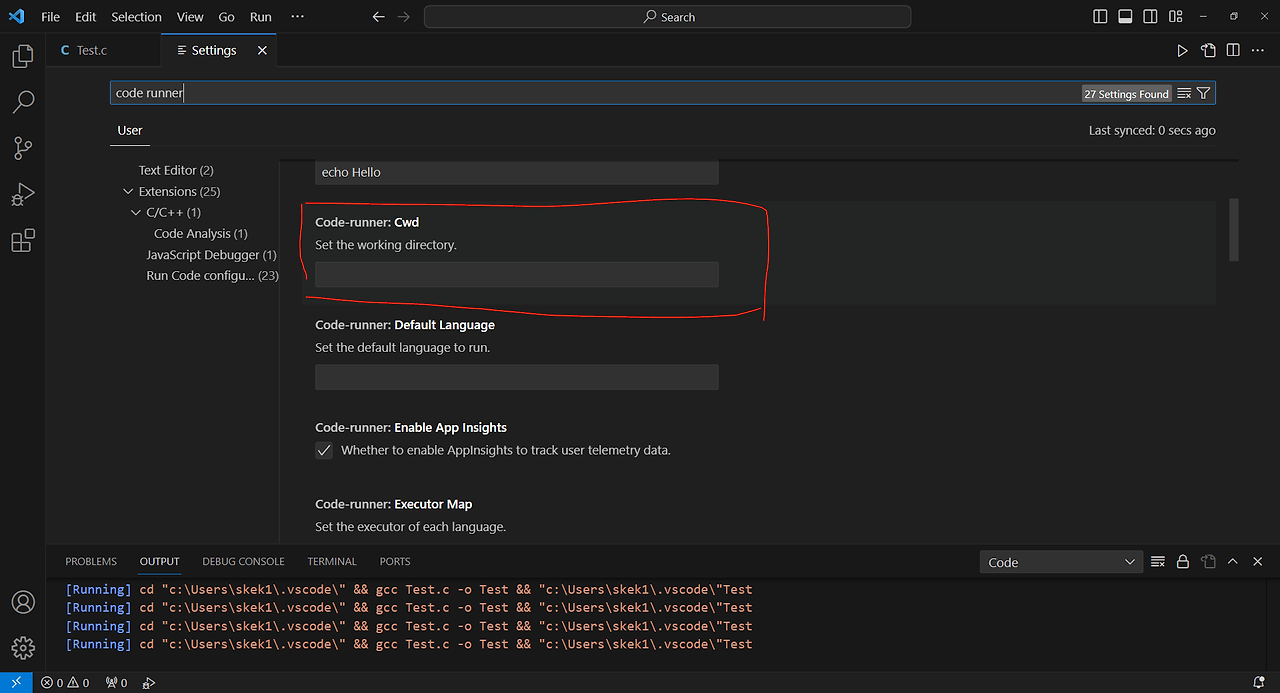The image size is (1280, 693).
Task: Maximize the bottom panel with chevron
Action: (1233, 562)
